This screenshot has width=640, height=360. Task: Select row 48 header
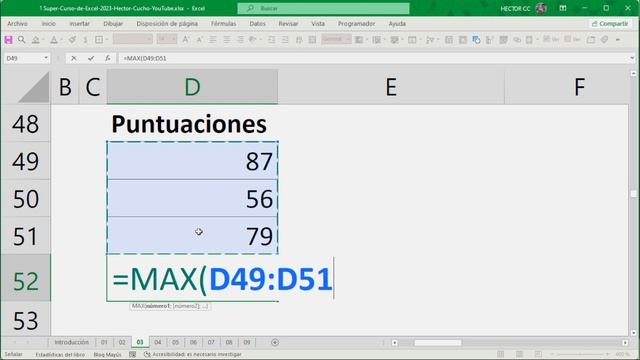coord(26,124)
